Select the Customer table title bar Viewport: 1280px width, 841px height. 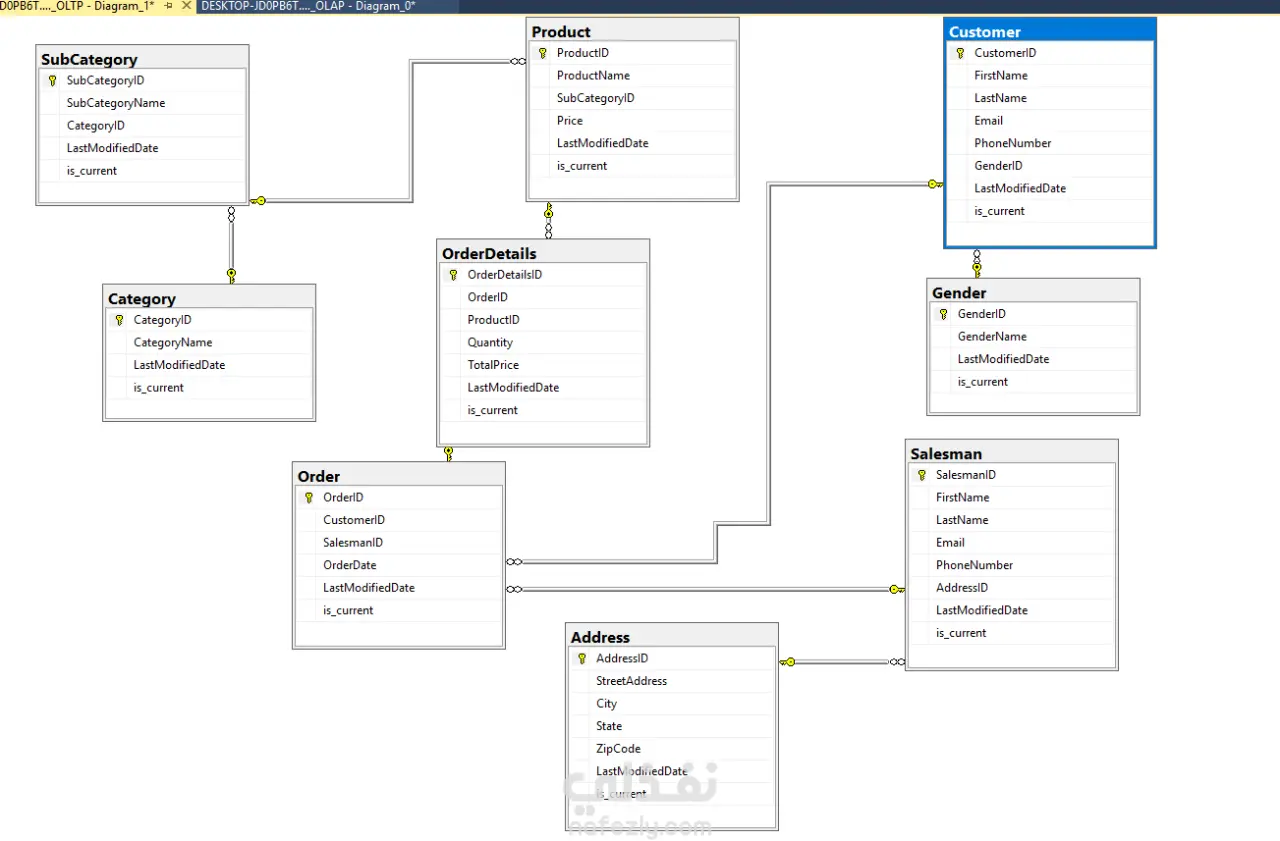click(x=1050, y=32)
